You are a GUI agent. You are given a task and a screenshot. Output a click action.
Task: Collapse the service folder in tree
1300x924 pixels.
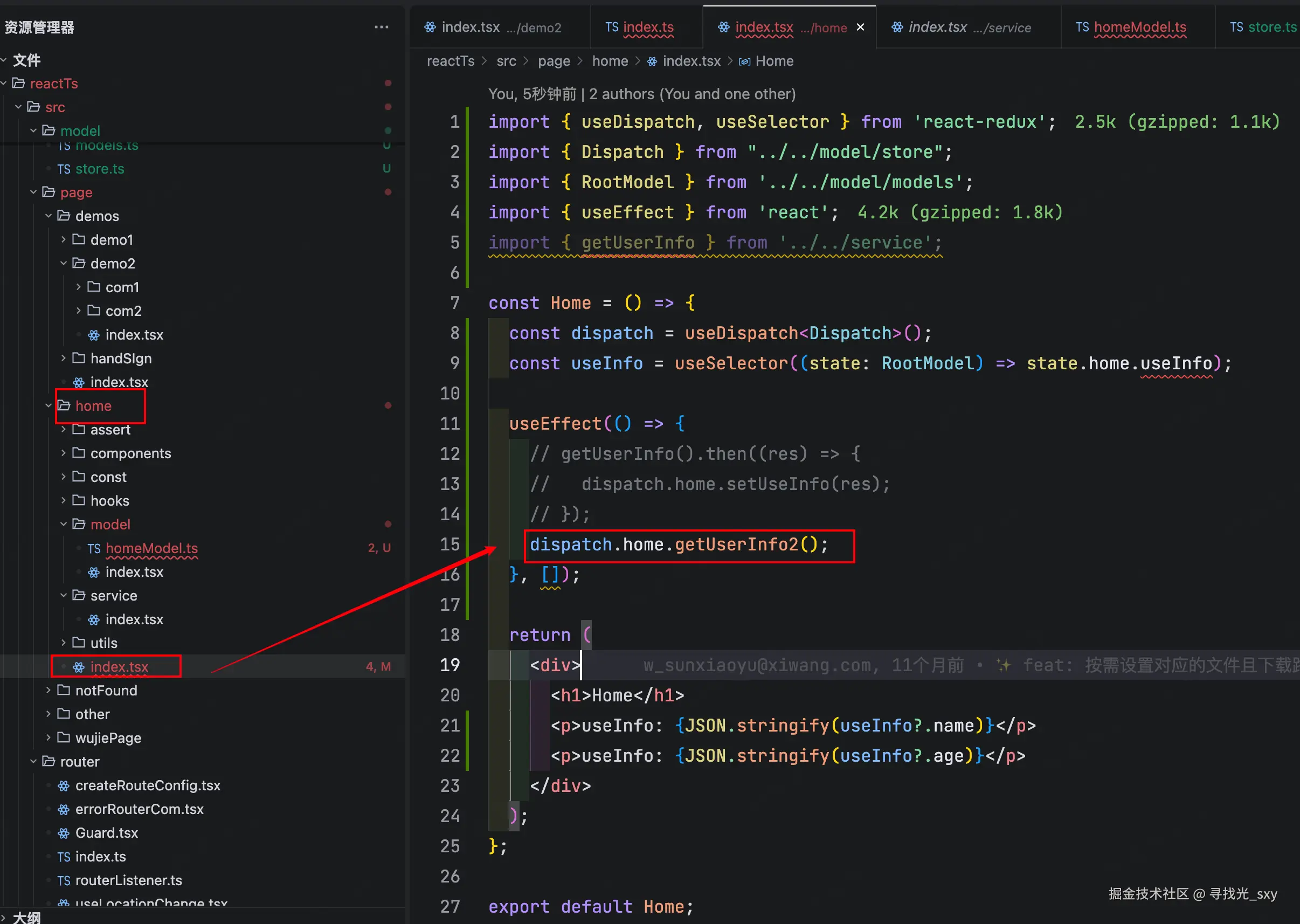point(63,596)
